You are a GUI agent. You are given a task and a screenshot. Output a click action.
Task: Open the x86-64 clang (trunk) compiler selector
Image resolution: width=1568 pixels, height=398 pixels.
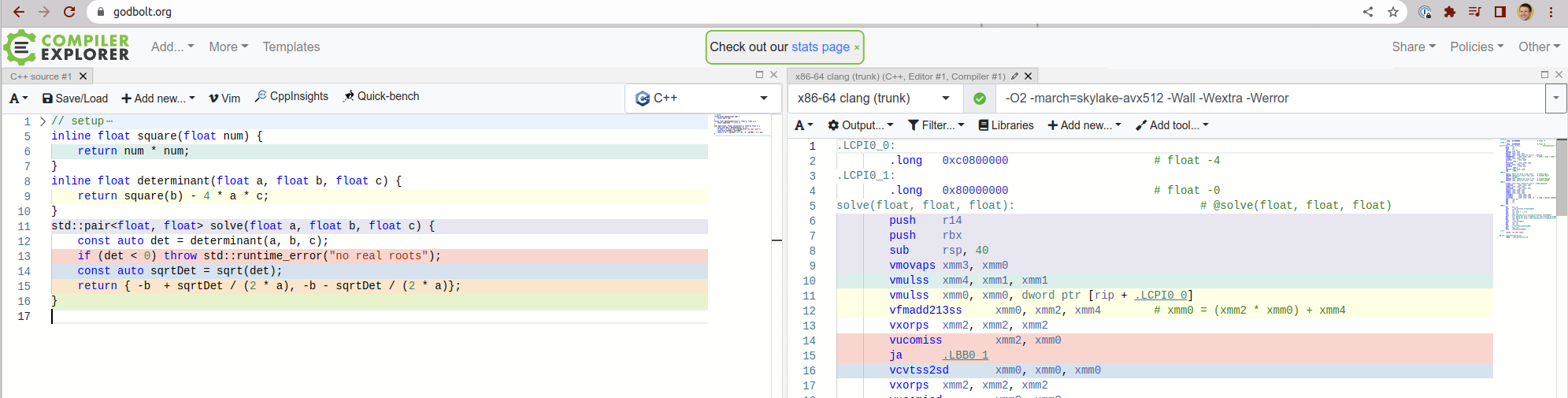click(874, 99)
